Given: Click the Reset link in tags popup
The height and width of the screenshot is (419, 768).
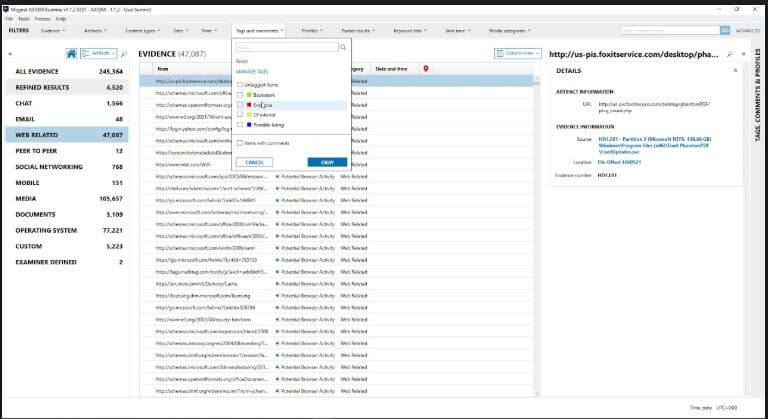Looking at the screenshot, I should click(x=241, y=61).
